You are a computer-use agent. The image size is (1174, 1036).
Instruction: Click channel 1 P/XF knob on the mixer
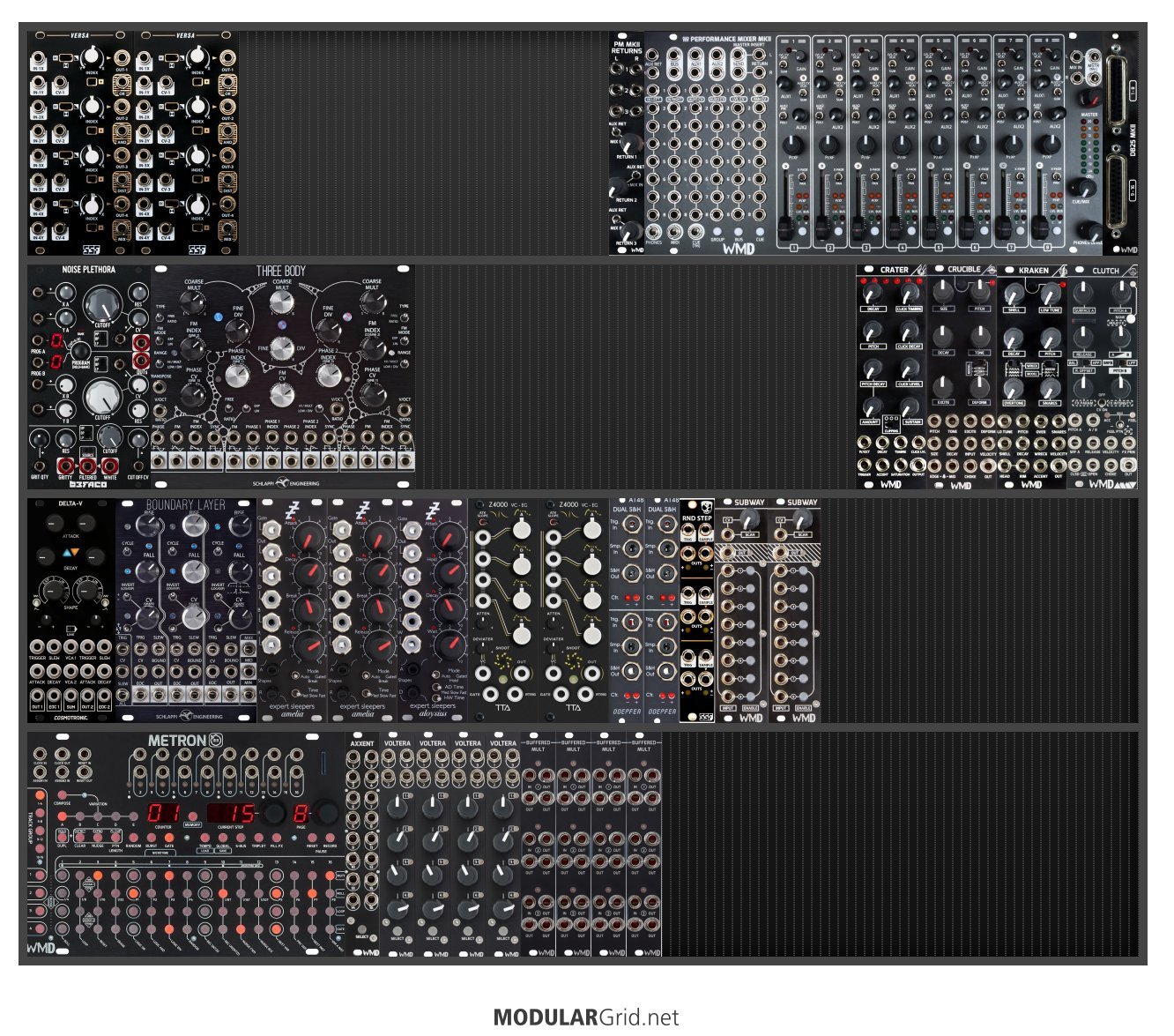click(x=792, y=145)
